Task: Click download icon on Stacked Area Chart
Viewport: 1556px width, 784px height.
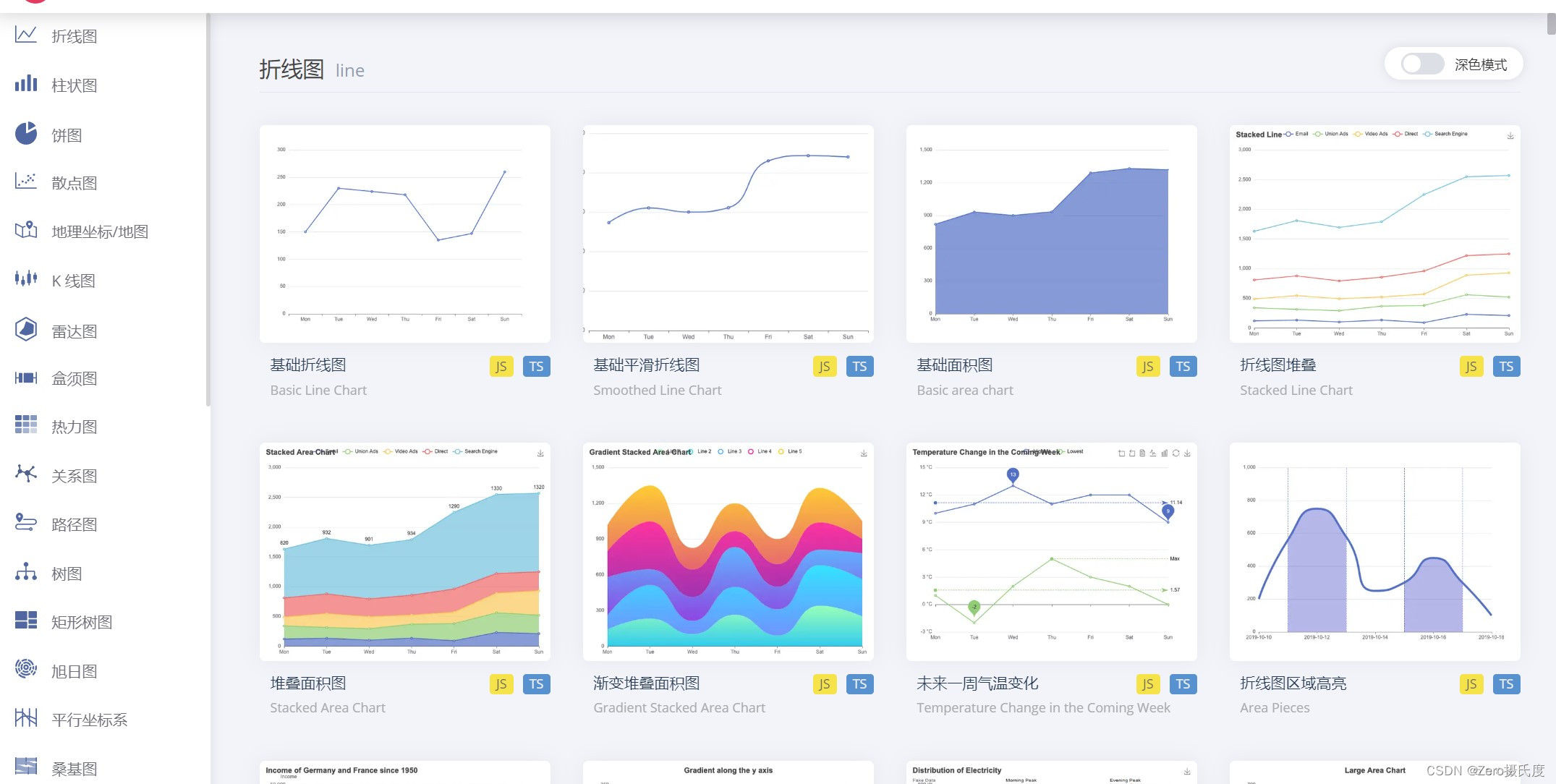Action: (x=540, y=453)
